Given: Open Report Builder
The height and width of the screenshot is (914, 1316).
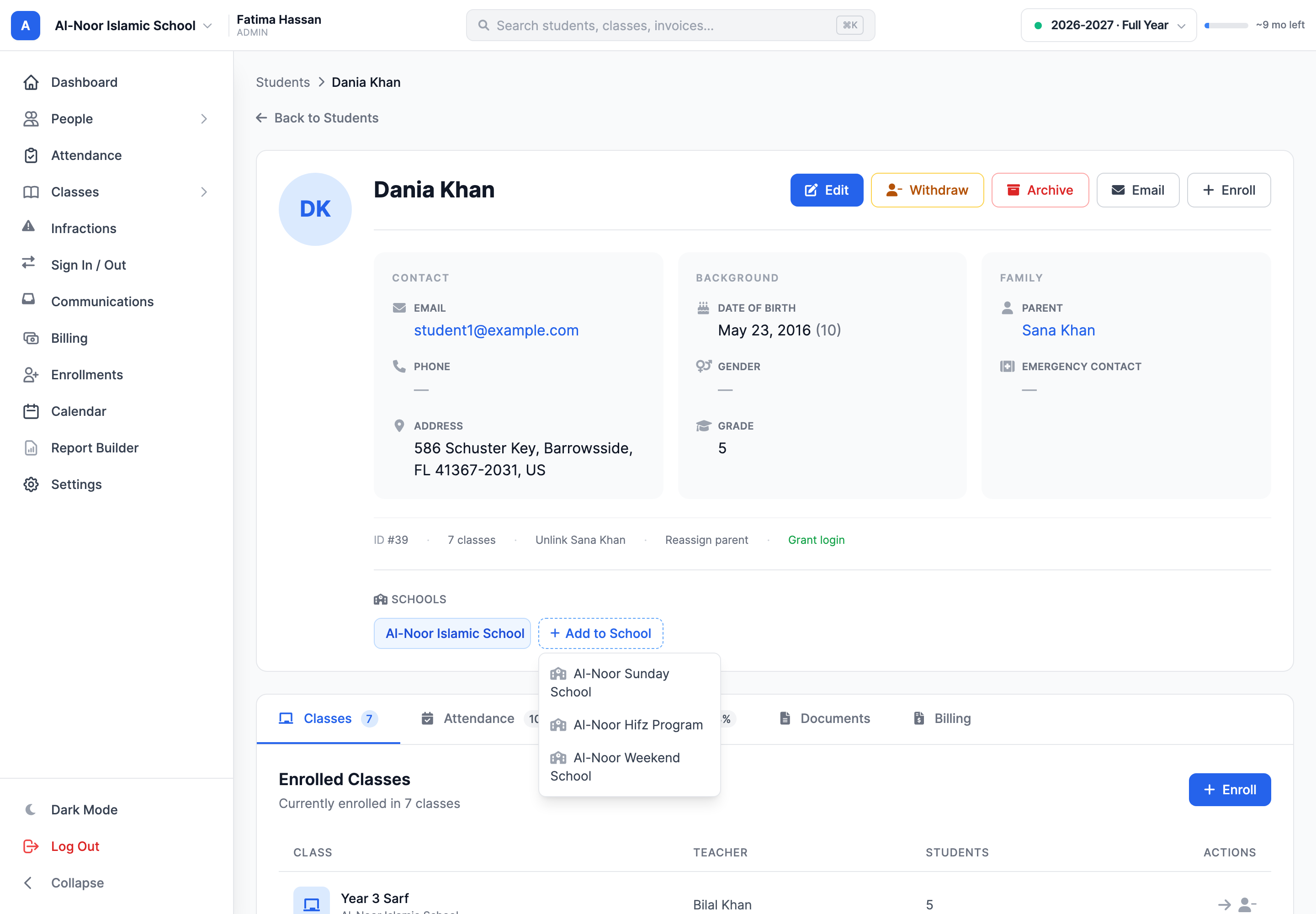Looking at the screenshot, I should [x=116, y=448].
